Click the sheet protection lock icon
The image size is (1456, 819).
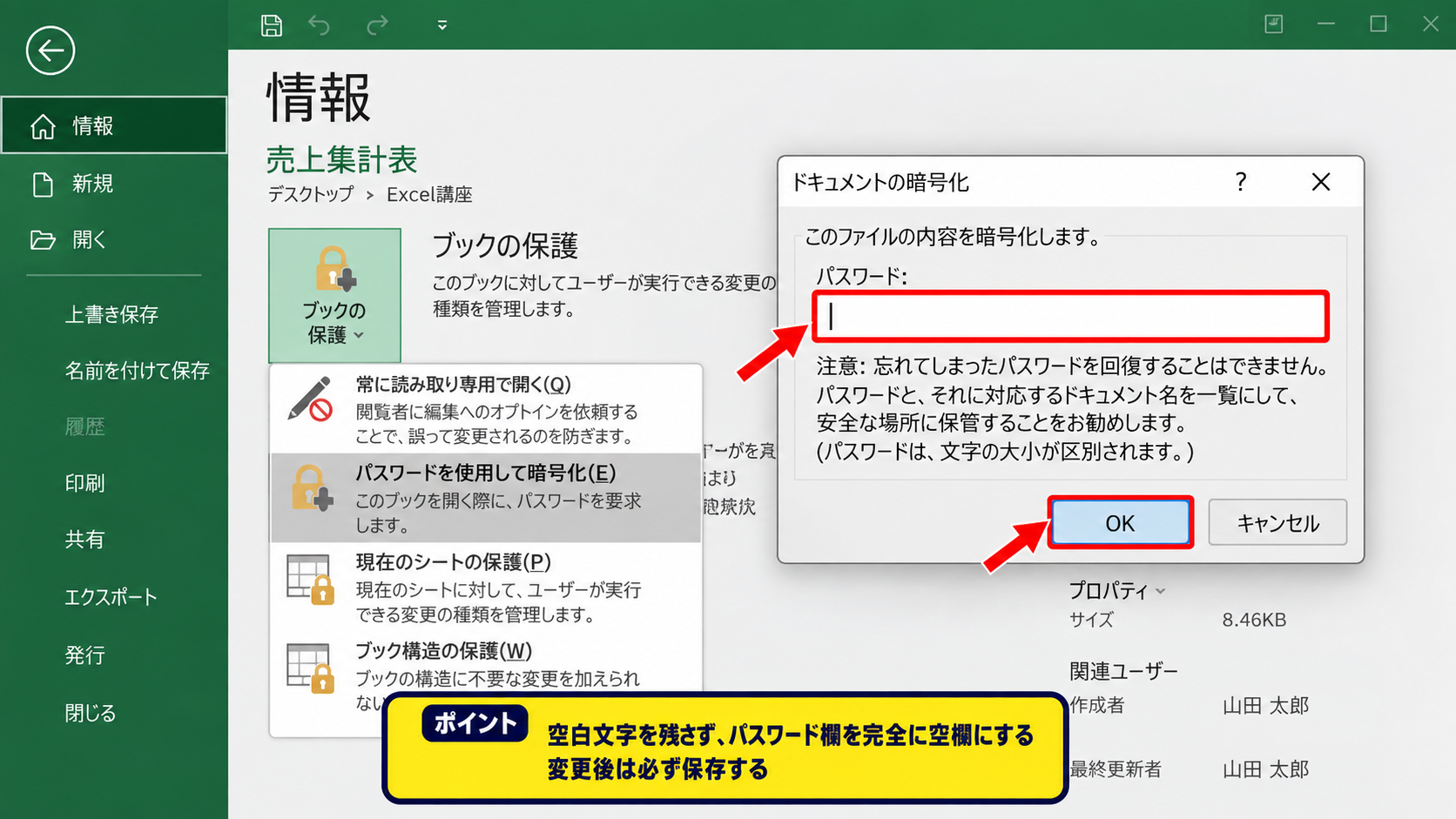tap(311, 579)
